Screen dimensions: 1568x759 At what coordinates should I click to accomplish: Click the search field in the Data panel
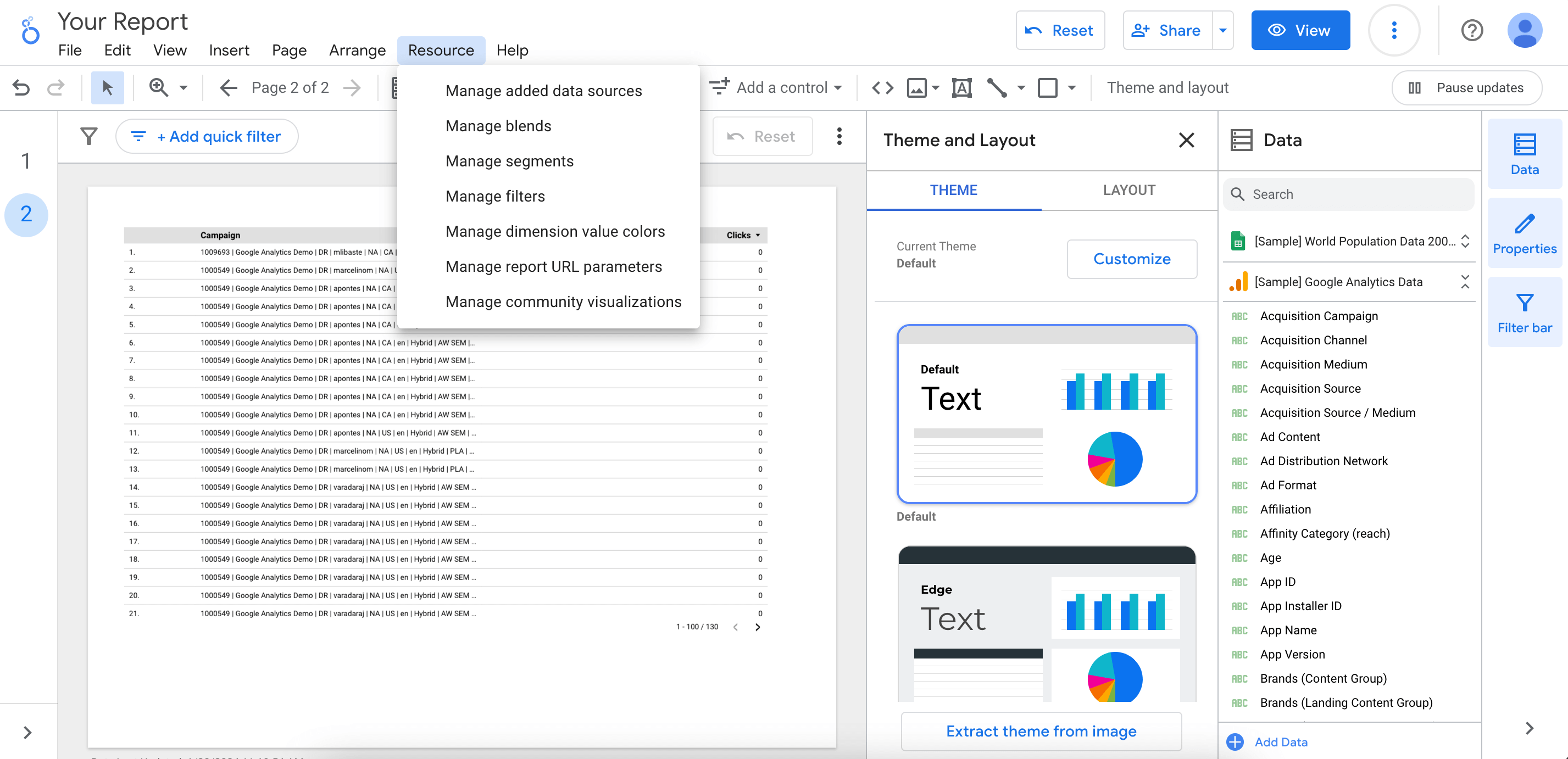click(x=1348, y=193)
